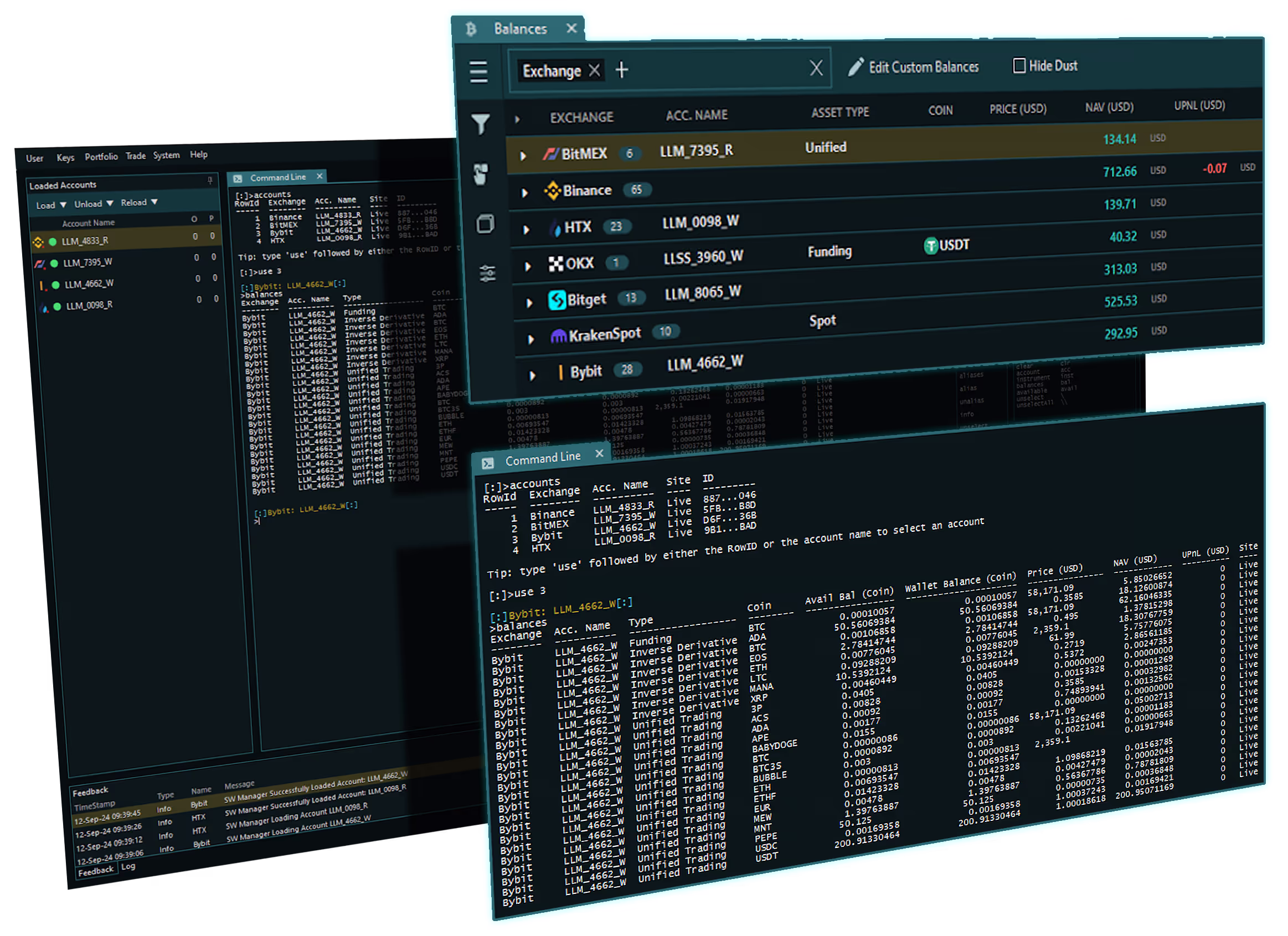Switch to the Log tab at the bottom

click(x=128, y=866)
